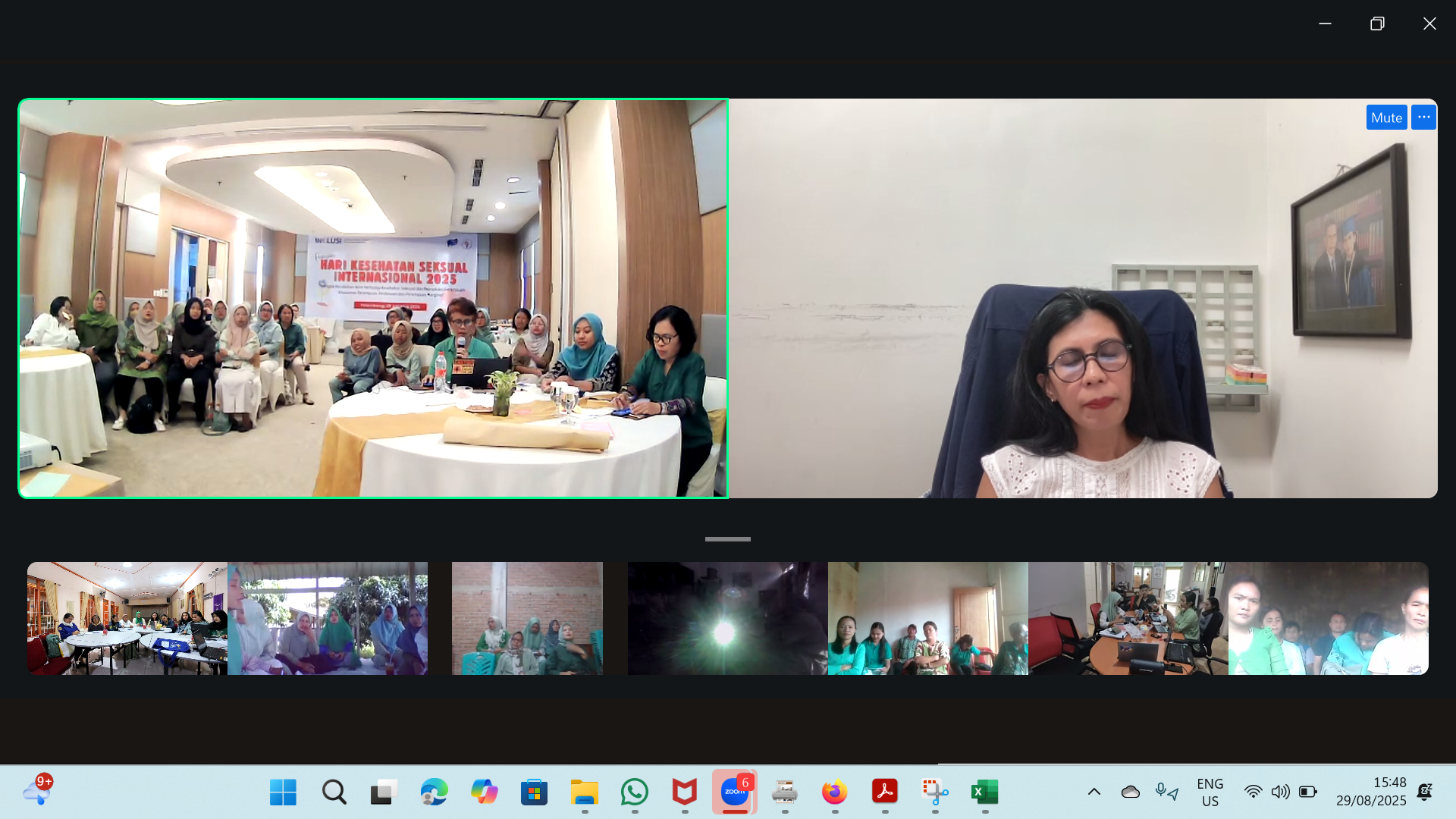
Task: Open Microsoft Copilot from the taskbar
Action: [x=484, y=792]
